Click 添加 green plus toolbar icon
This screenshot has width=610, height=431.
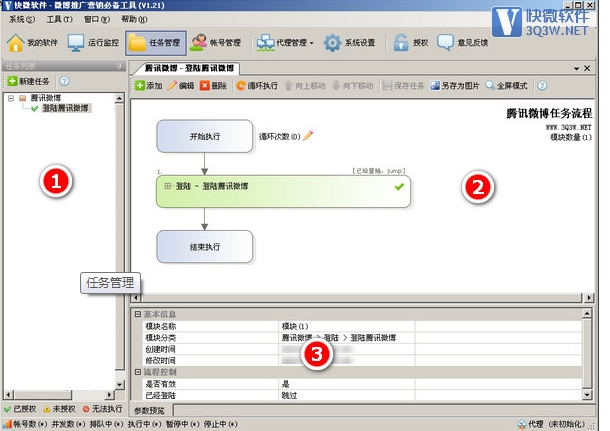pyautogui.click(x=140, y=86)
